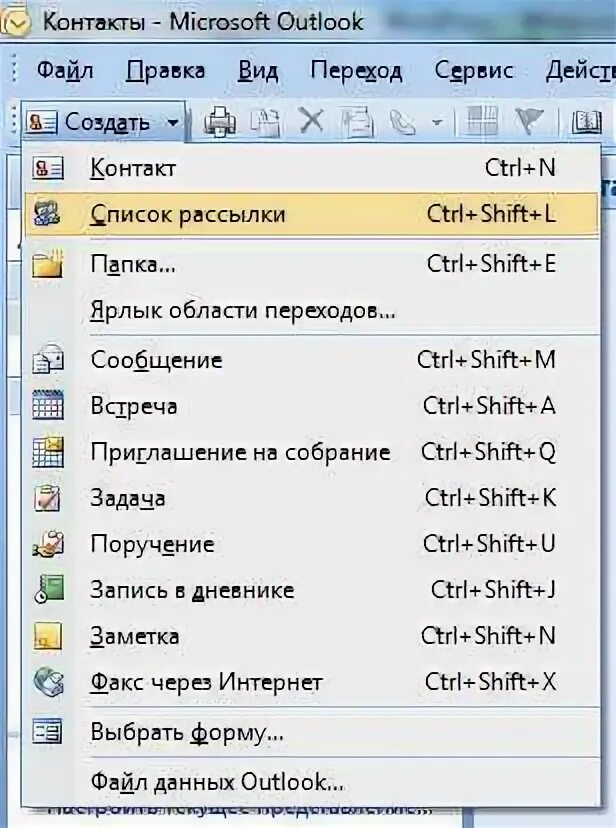Select Приглашение на собрание
The image size is (616, 828).
pyautogui.click(x=240, y=452)
